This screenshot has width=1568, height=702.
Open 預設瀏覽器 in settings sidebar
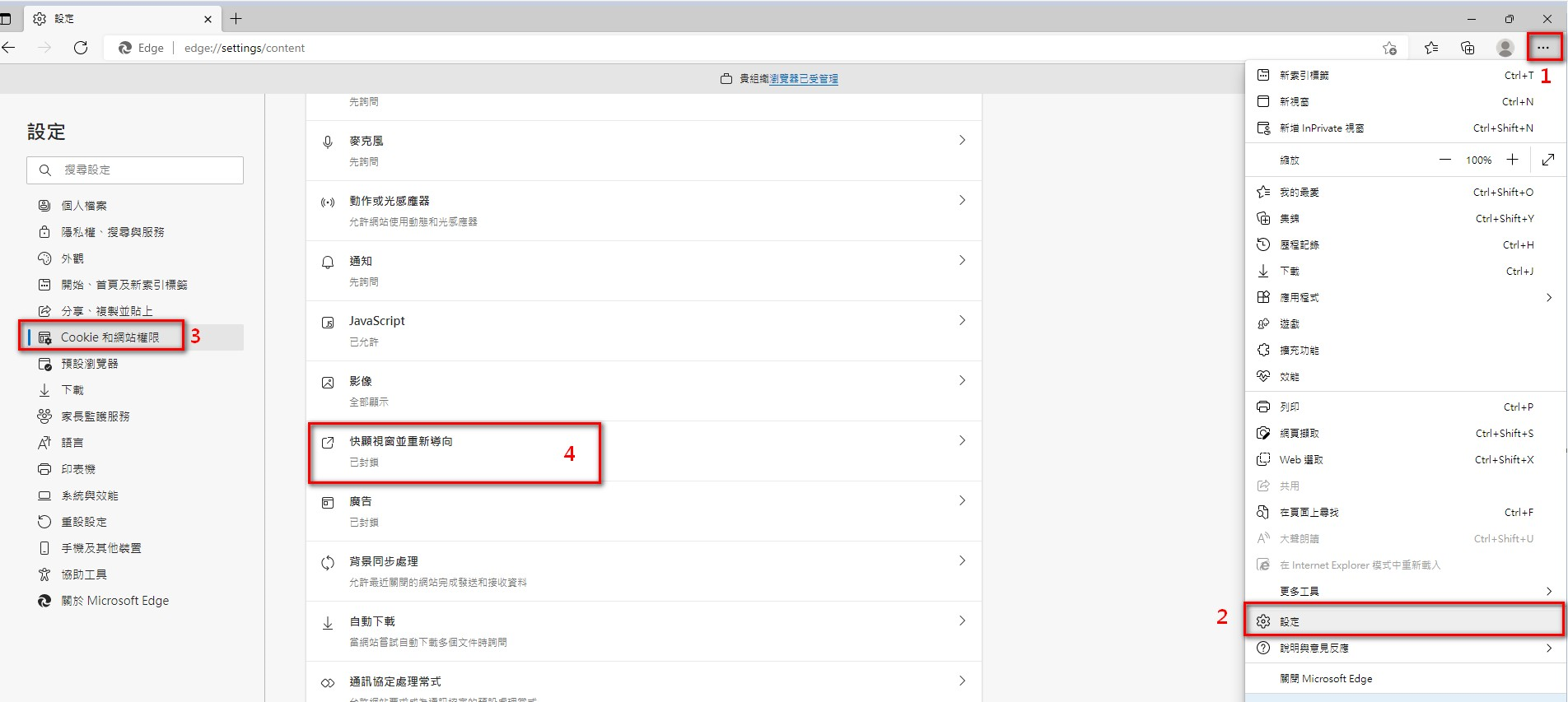tap(135, 364)
